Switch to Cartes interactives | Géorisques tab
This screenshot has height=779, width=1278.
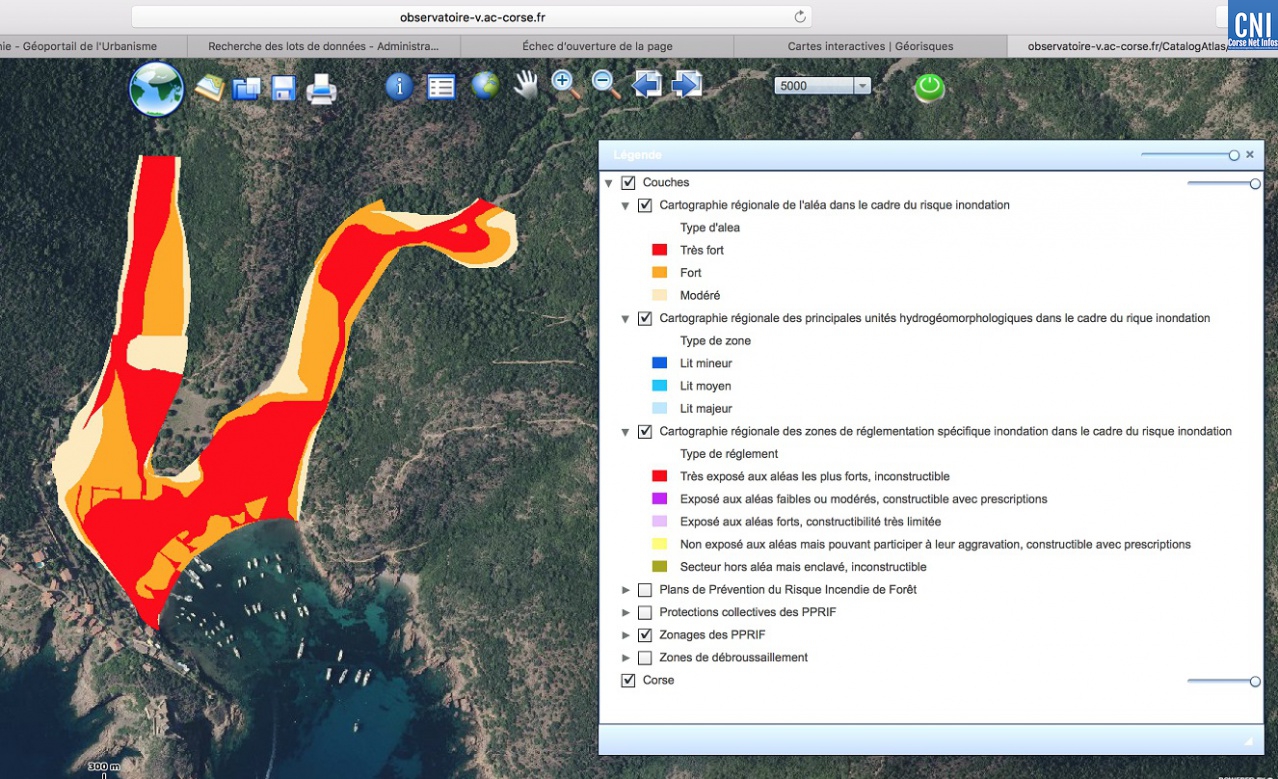pos(870,46)
